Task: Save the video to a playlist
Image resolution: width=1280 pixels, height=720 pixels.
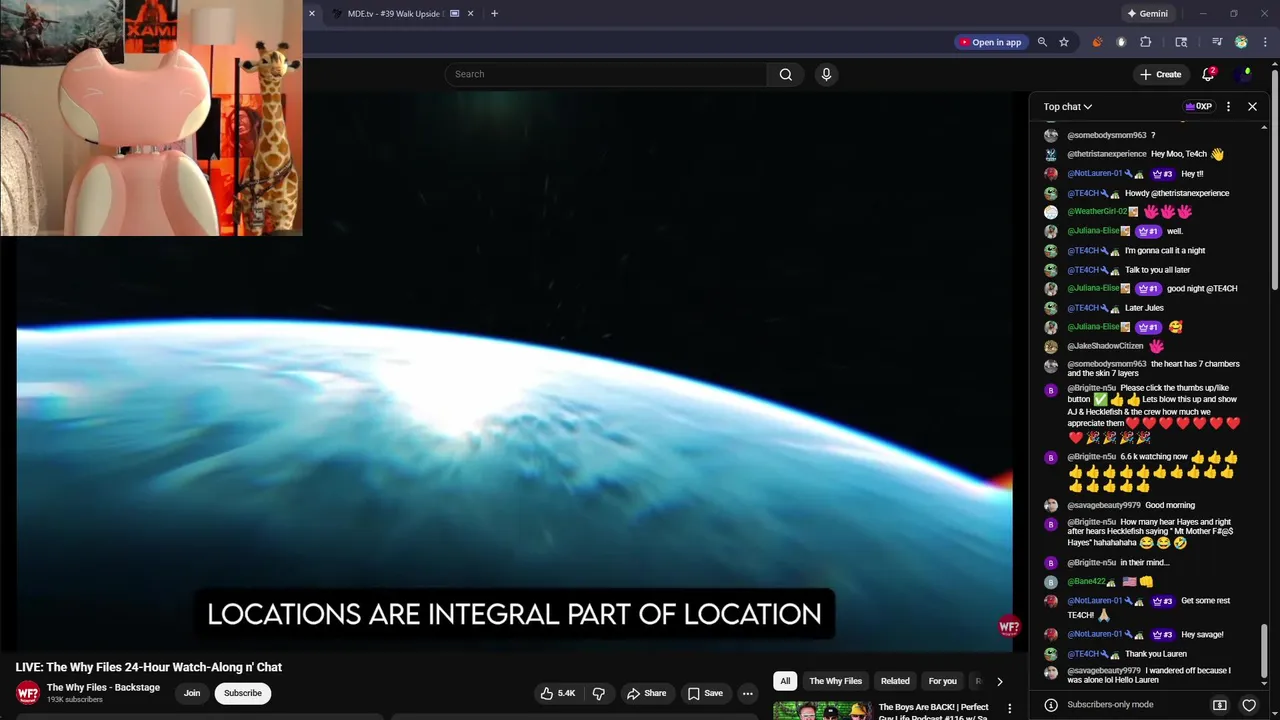Action: click(705, 693)
